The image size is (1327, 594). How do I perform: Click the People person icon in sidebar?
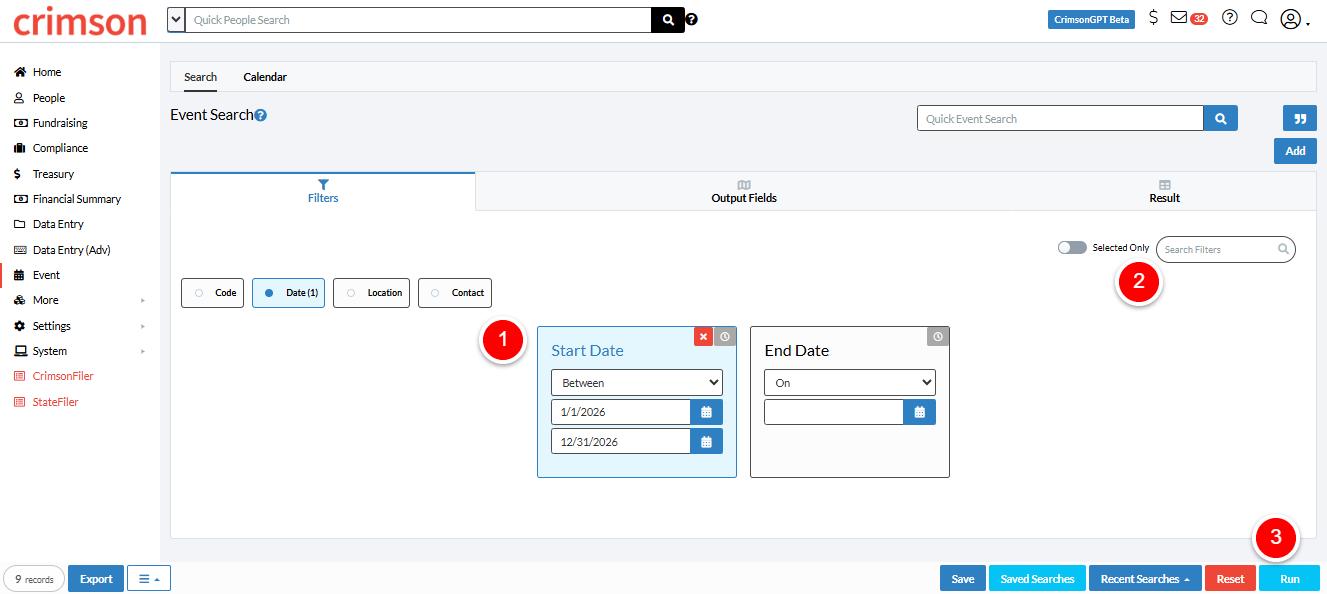click(19, 98)
